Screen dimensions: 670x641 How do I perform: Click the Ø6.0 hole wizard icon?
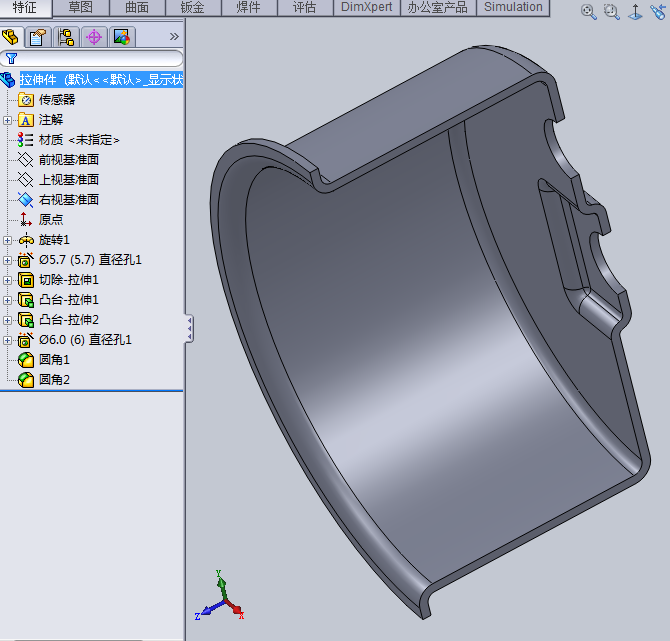click(26, 340)
